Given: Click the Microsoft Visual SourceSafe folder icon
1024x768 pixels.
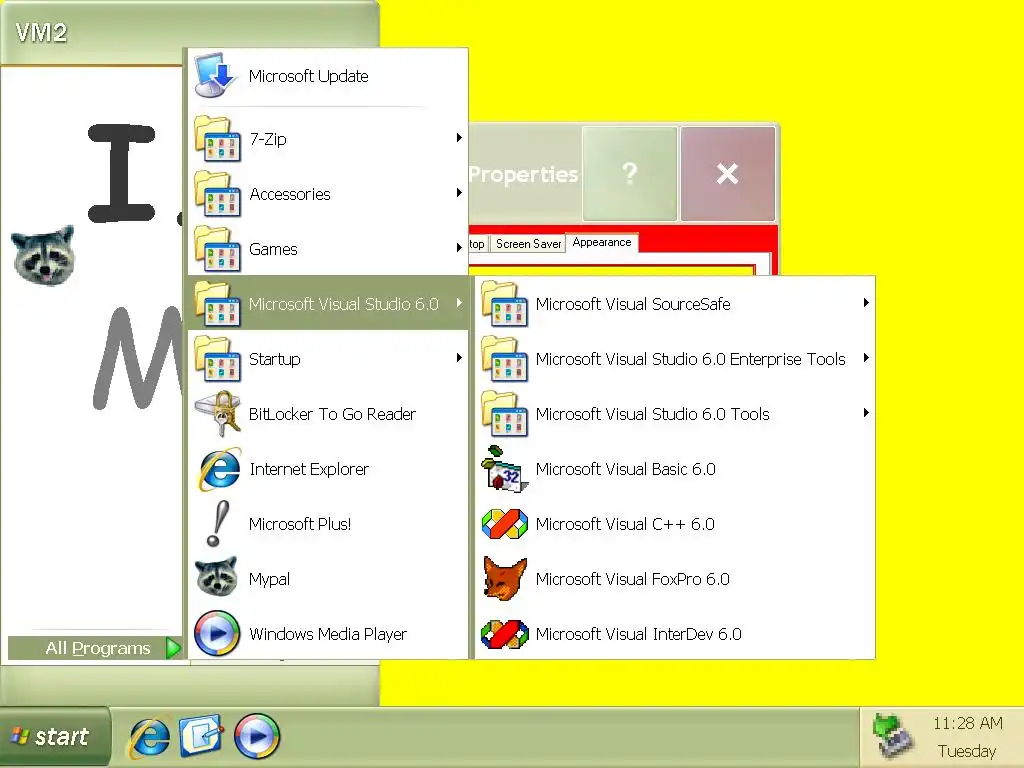Looking at the screenshot, I should point(505,304).
